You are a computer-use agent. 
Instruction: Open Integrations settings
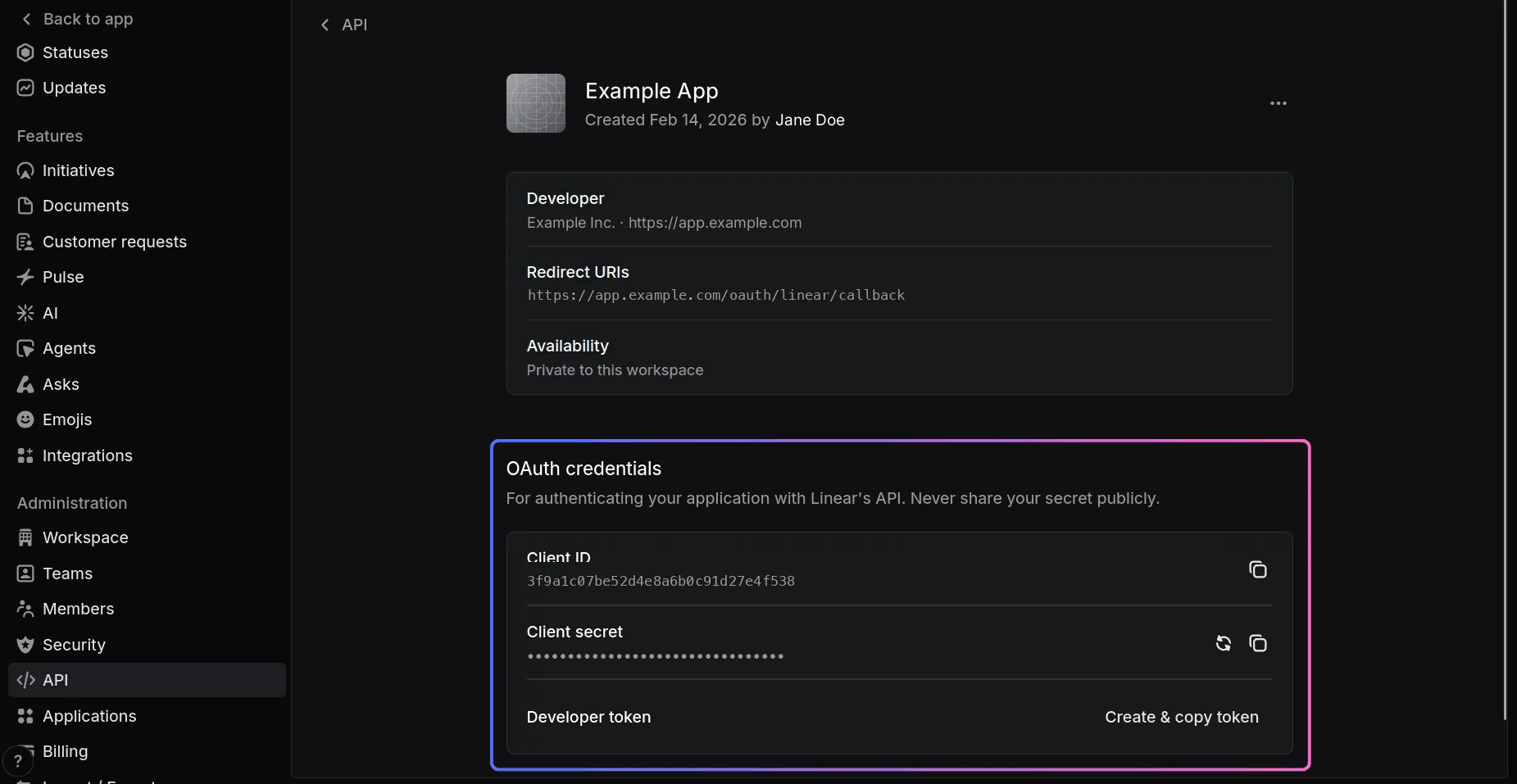tap(147, 455)
